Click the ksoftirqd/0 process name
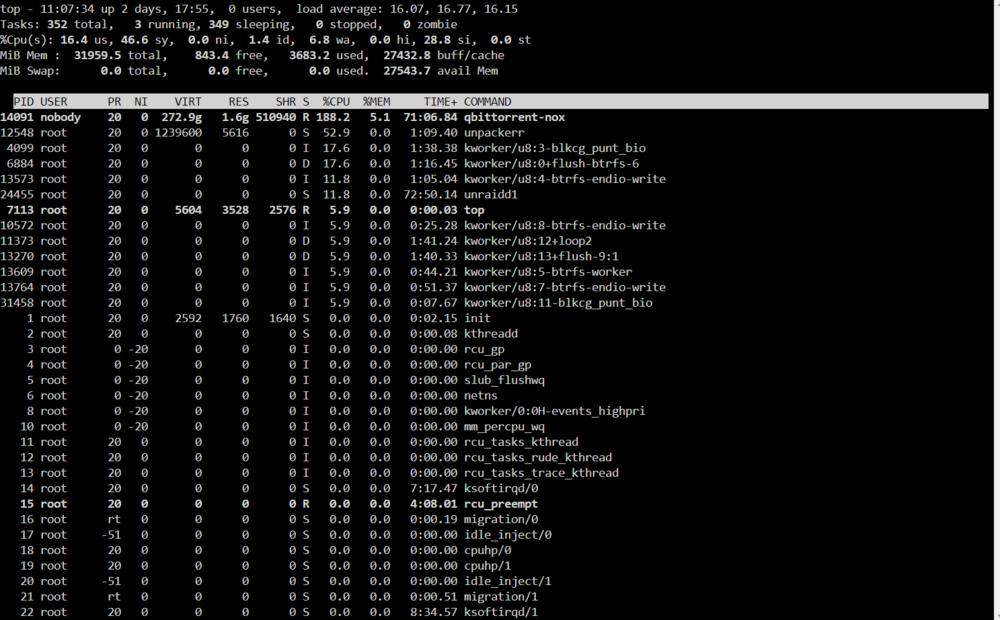 tap(501, 489)
